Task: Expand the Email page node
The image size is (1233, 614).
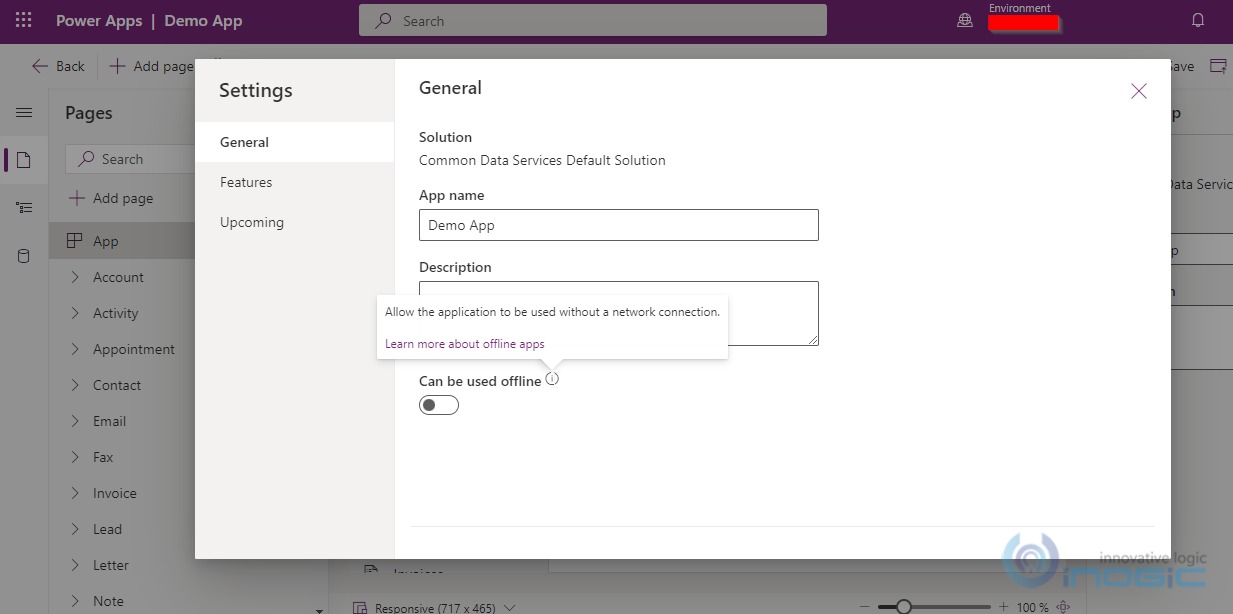Action: pyautogui.click(x=75, y=421)
